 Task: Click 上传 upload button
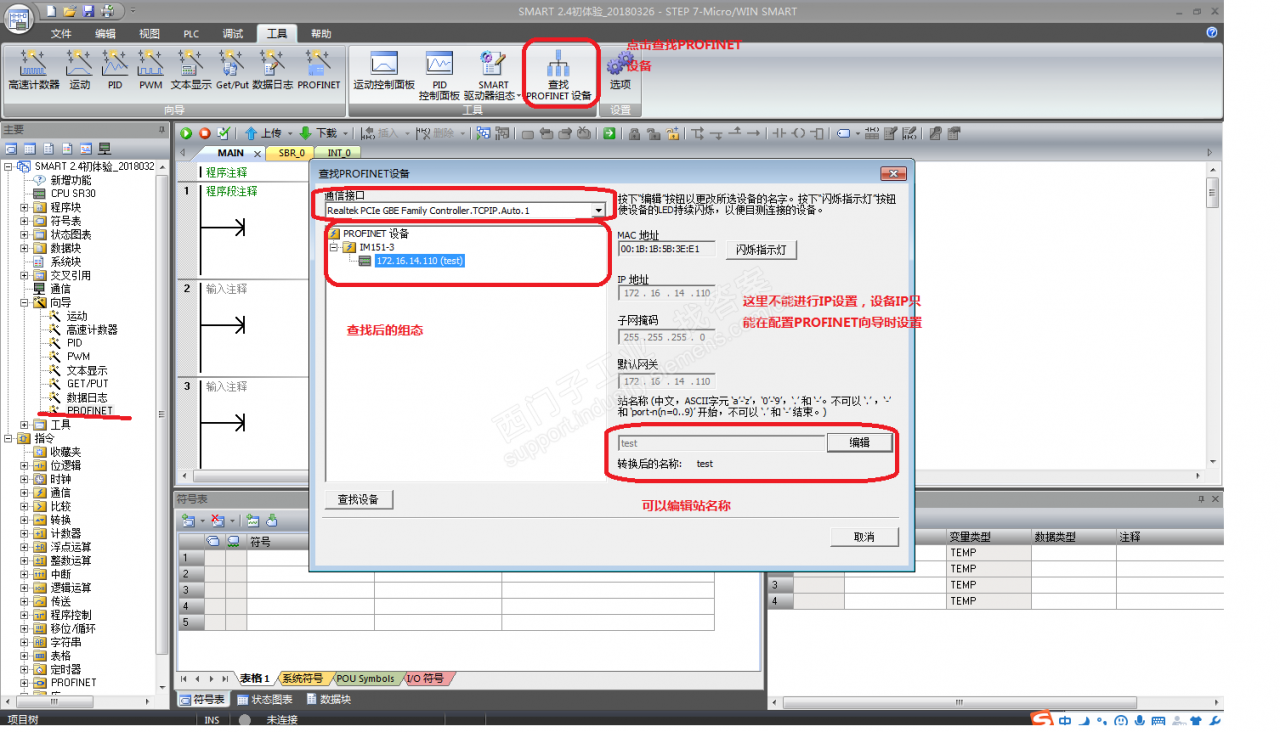click(262, 133)
